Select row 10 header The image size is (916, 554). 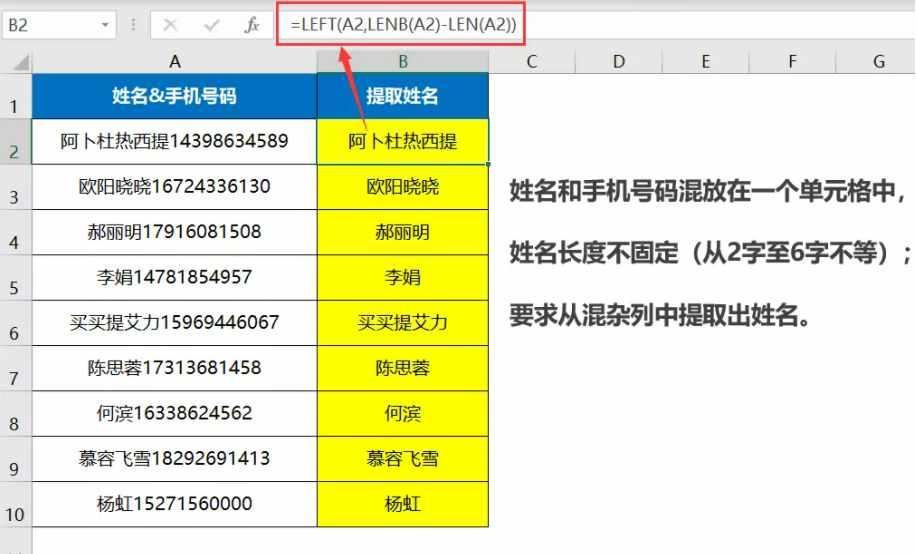coord(16,504)
